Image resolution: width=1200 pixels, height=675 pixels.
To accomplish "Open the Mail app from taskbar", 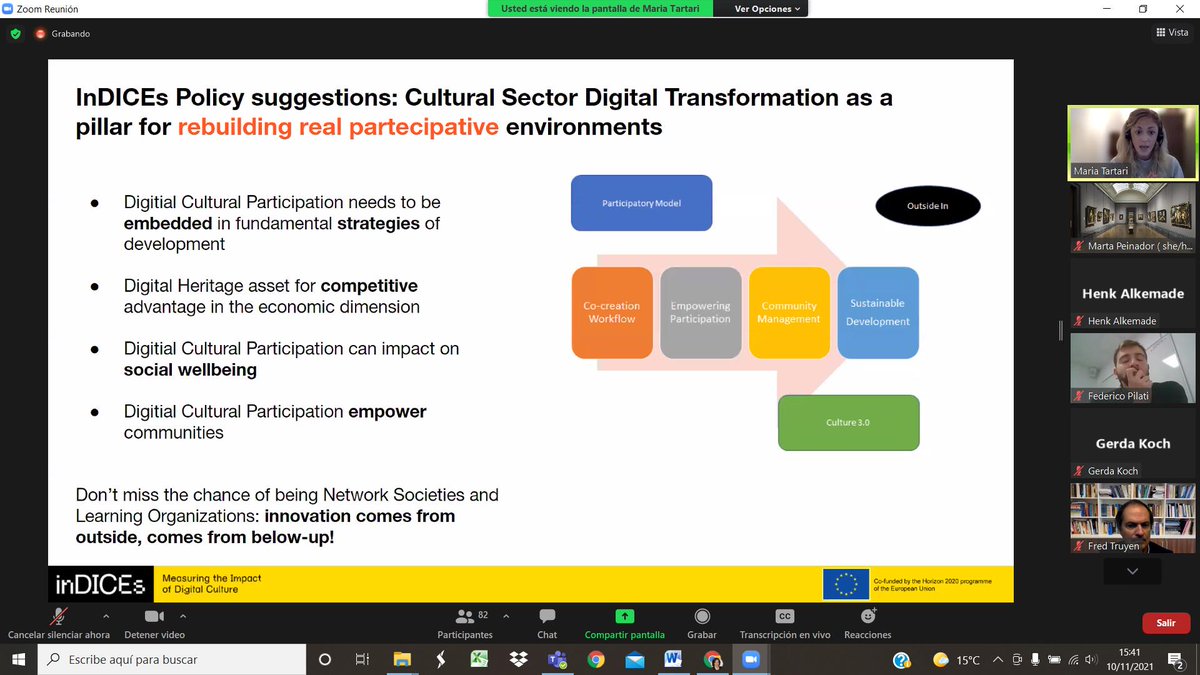I will point(634,660).
